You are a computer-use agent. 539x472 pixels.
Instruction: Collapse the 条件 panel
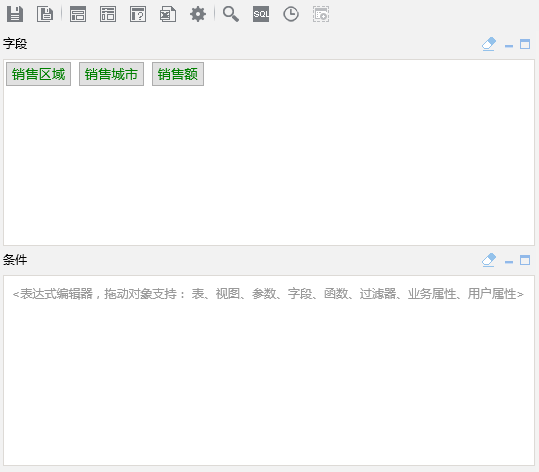click(x=509, y=262)
